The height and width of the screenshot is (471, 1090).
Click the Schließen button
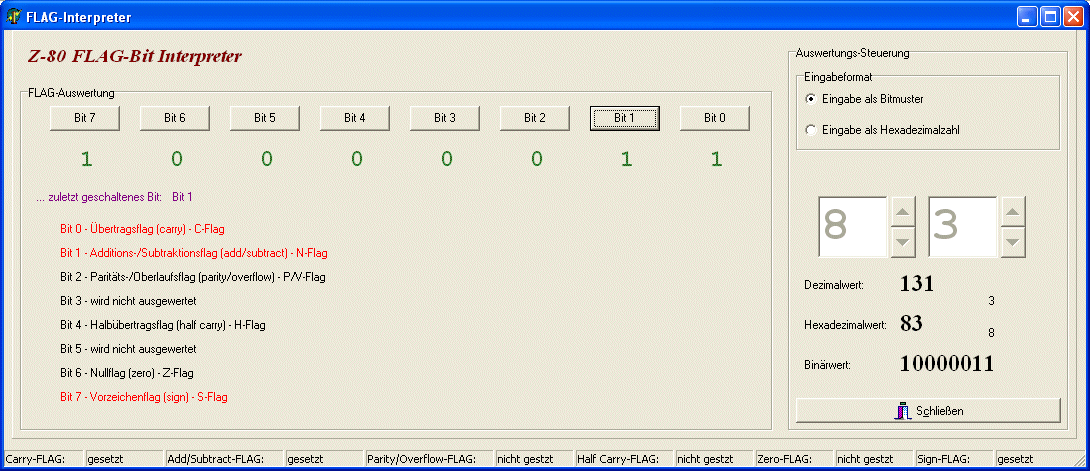click(x=928, y=411)
